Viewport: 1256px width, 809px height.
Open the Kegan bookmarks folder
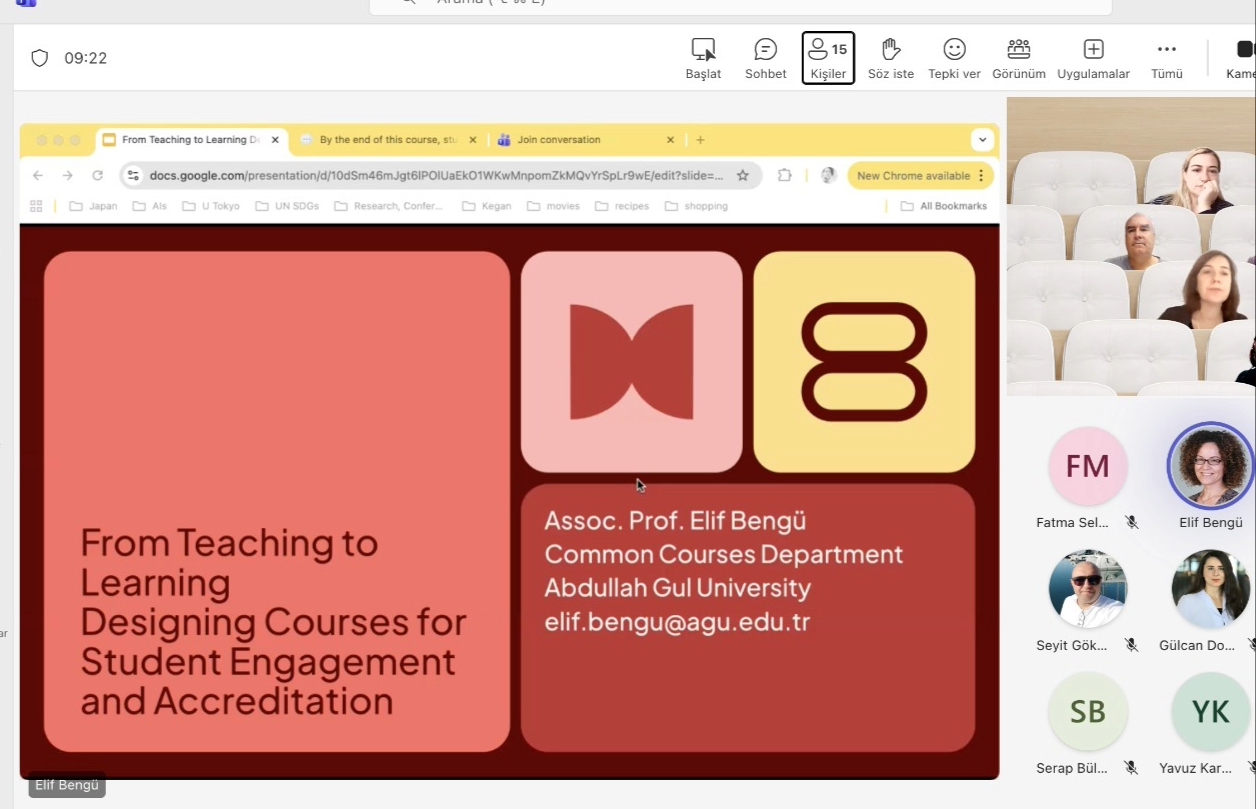(x=487, y=206)
